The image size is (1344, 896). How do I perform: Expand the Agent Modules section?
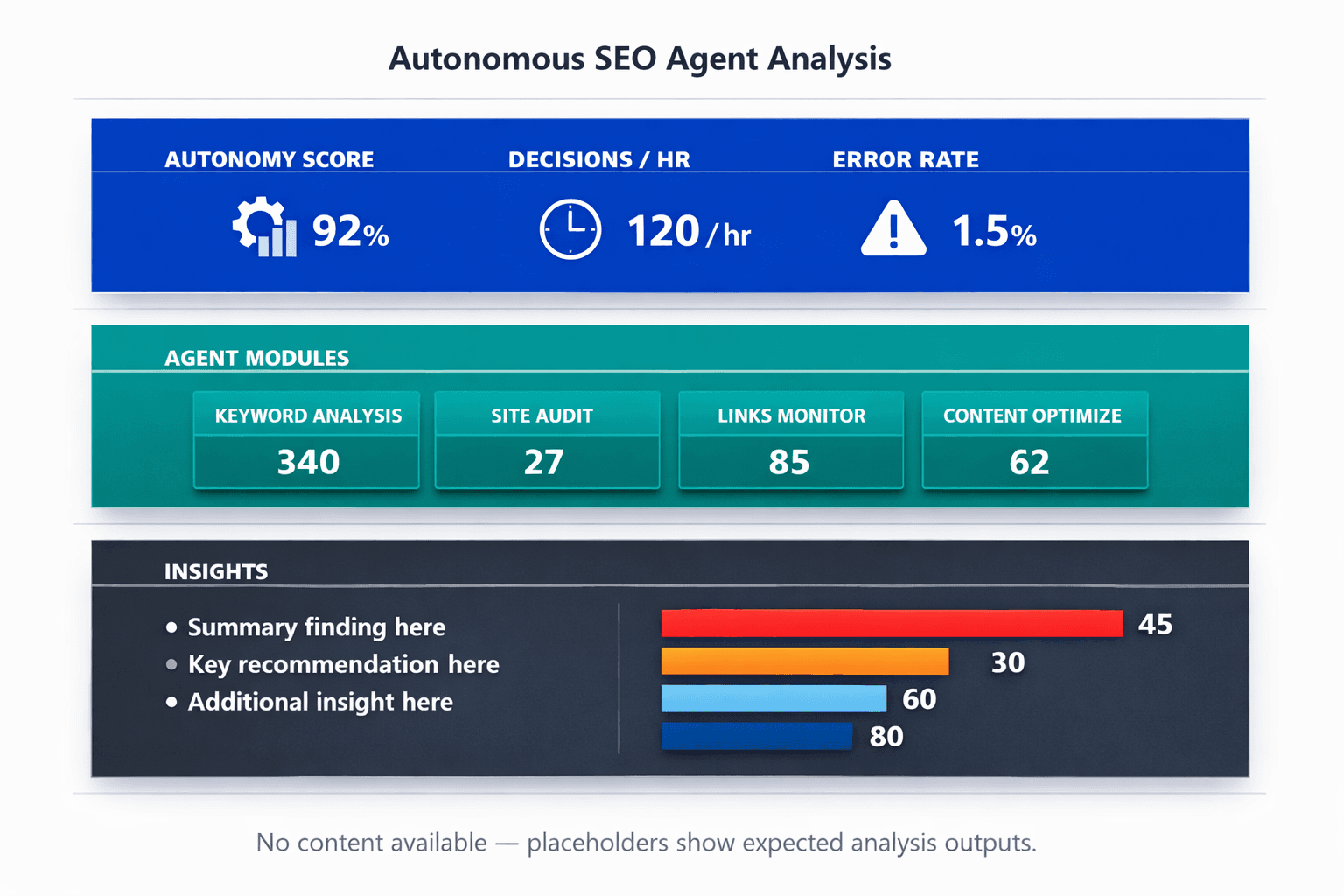coord(256,358)
